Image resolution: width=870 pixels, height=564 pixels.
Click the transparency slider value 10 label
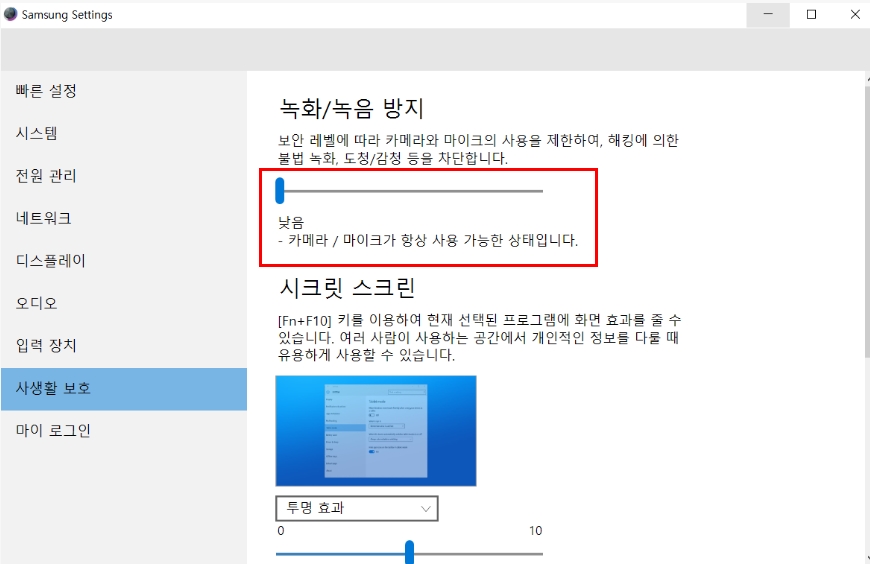535,531
